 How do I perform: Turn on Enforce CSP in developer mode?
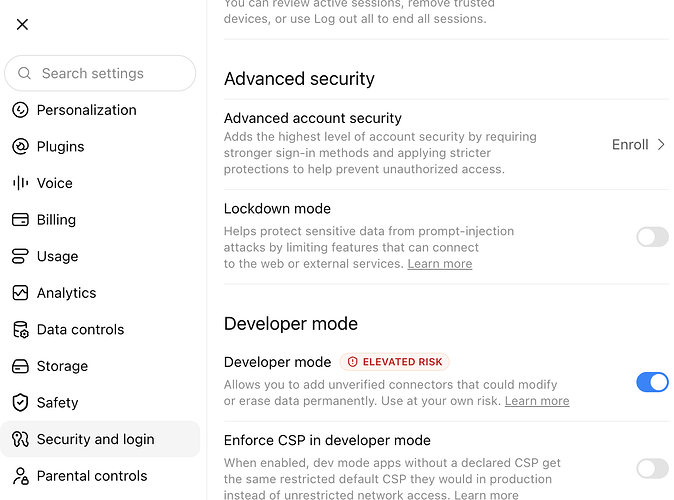653,469
